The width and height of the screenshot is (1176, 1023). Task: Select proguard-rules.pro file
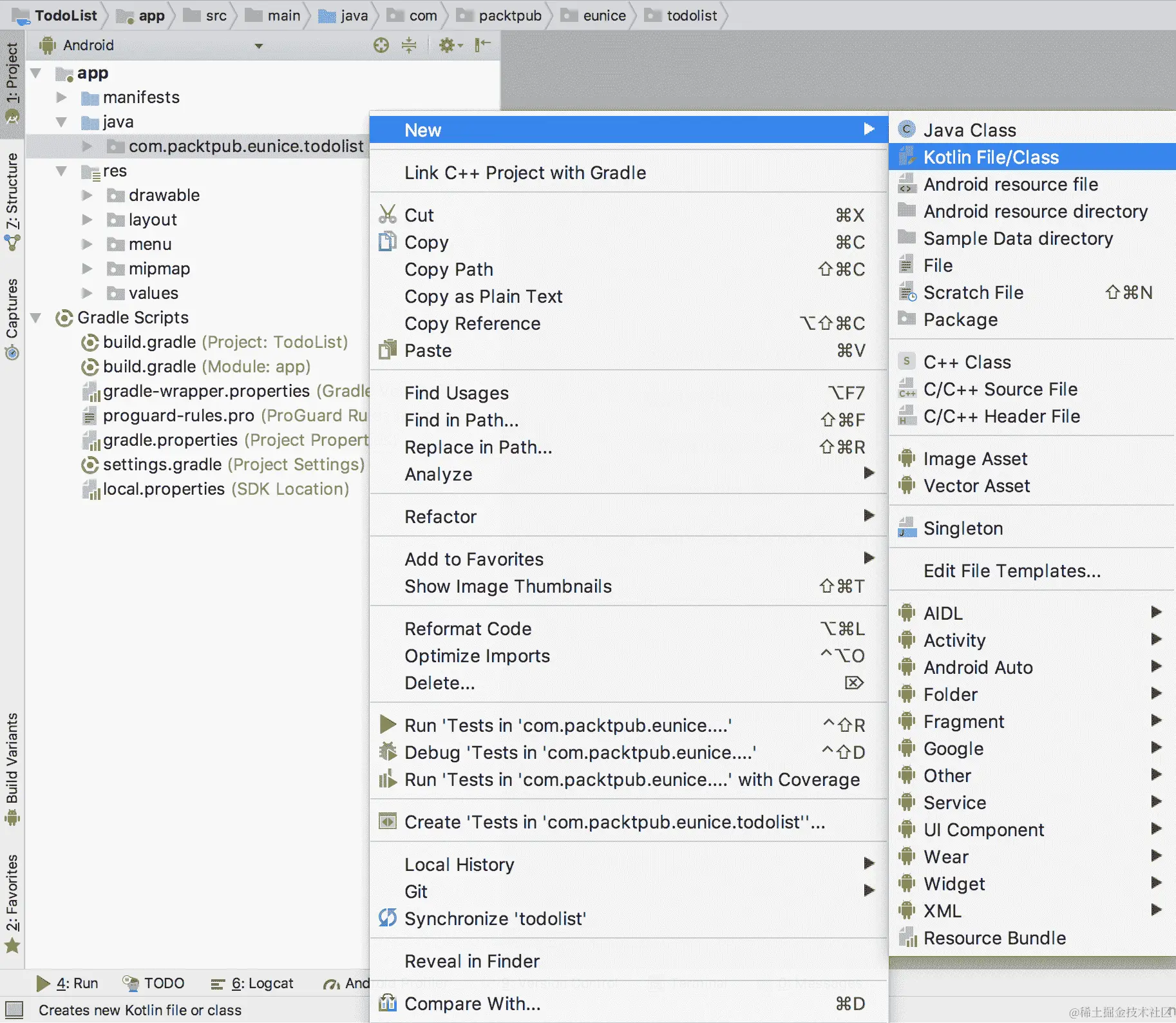click(225, 416)
